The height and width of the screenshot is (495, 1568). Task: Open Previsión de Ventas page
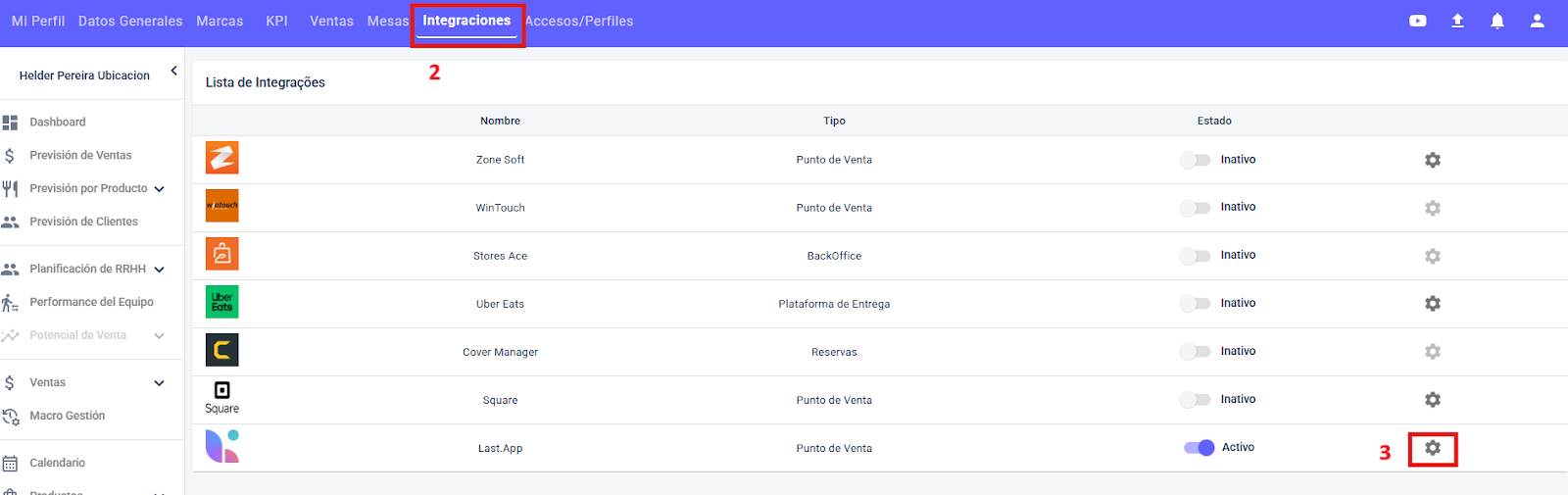coord(80,156)
